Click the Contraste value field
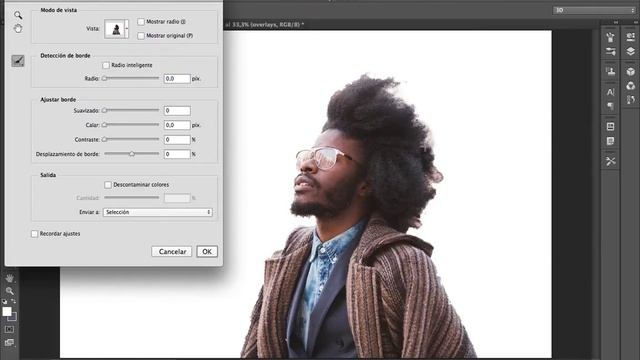This screenshot has height=360, width=640. coord(177,140)
